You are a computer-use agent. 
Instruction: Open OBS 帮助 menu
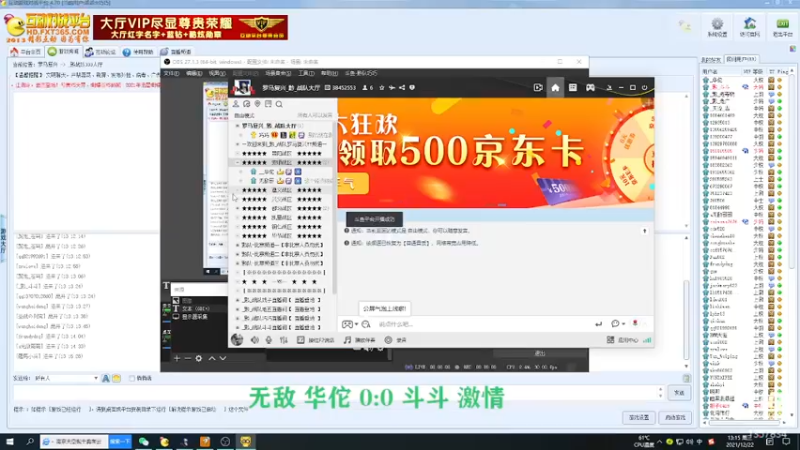[329, 73]
